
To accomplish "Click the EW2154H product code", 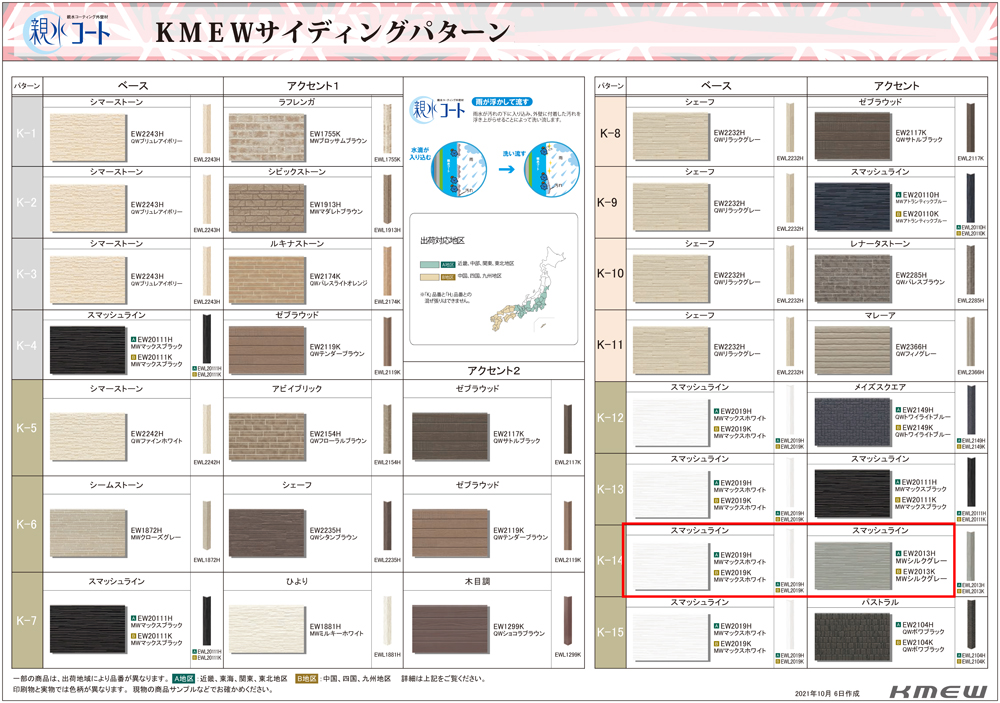I will 325,434.
